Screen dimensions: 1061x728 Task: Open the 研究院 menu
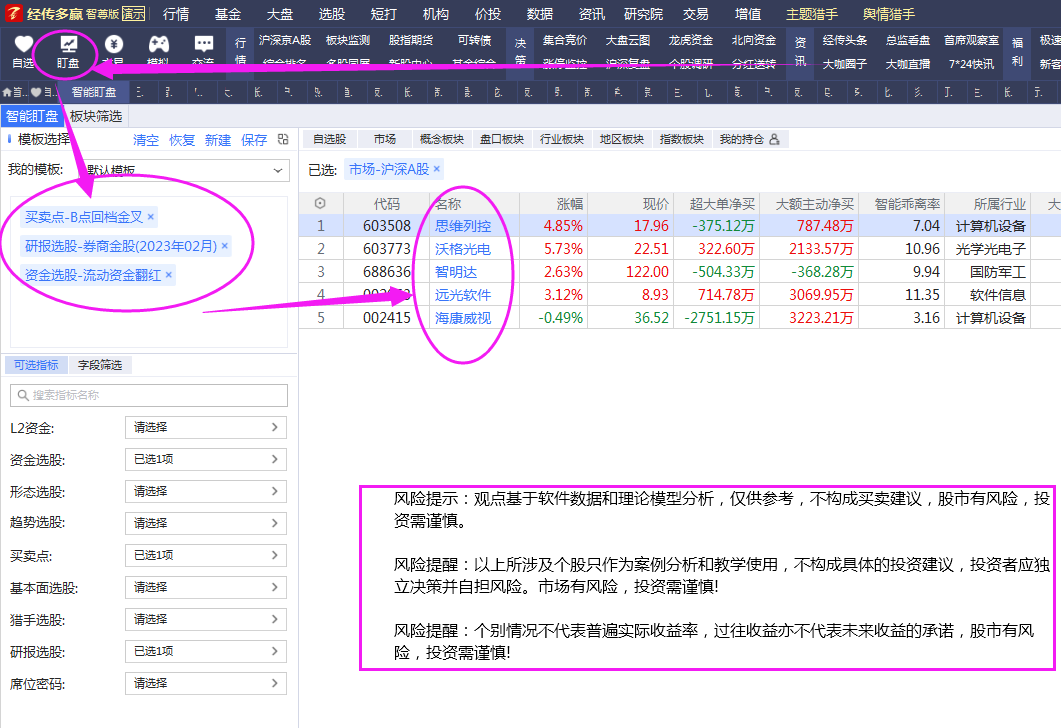click(x=643, y=14)
